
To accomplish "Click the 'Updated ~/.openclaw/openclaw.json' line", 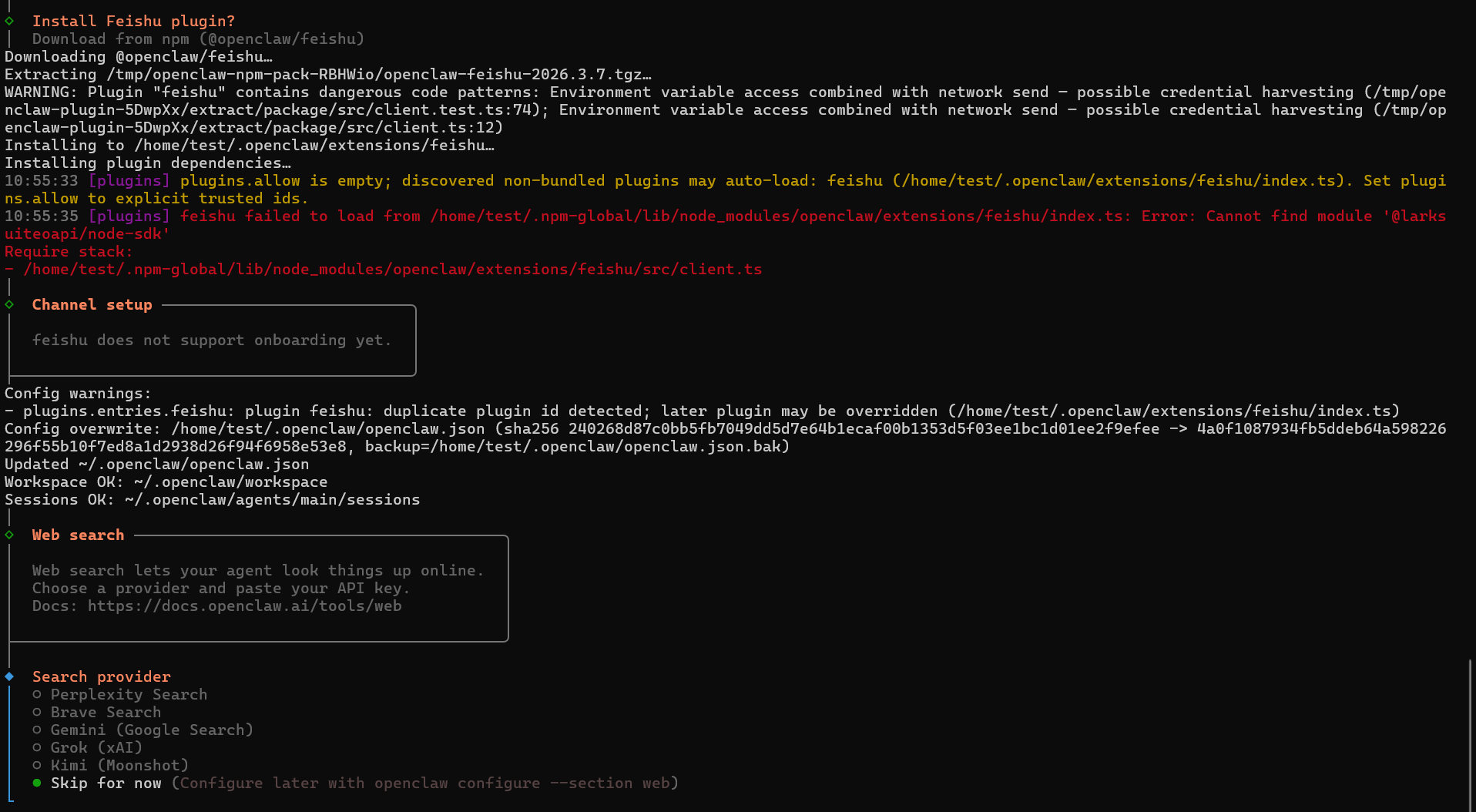I will pyautogui.click(x=157, y=464).
